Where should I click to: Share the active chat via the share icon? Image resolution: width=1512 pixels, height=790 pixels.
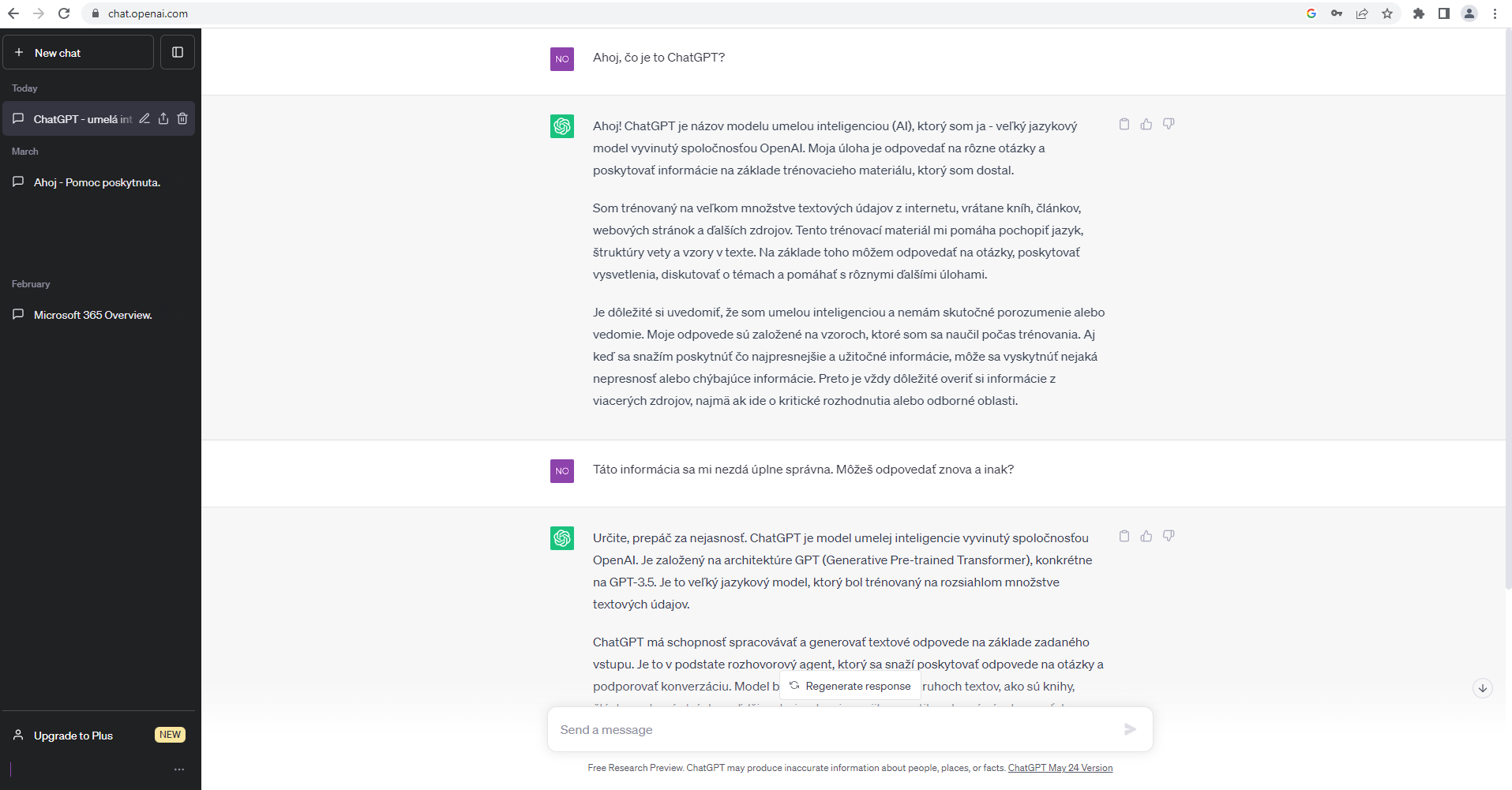(x=163, y=118)
